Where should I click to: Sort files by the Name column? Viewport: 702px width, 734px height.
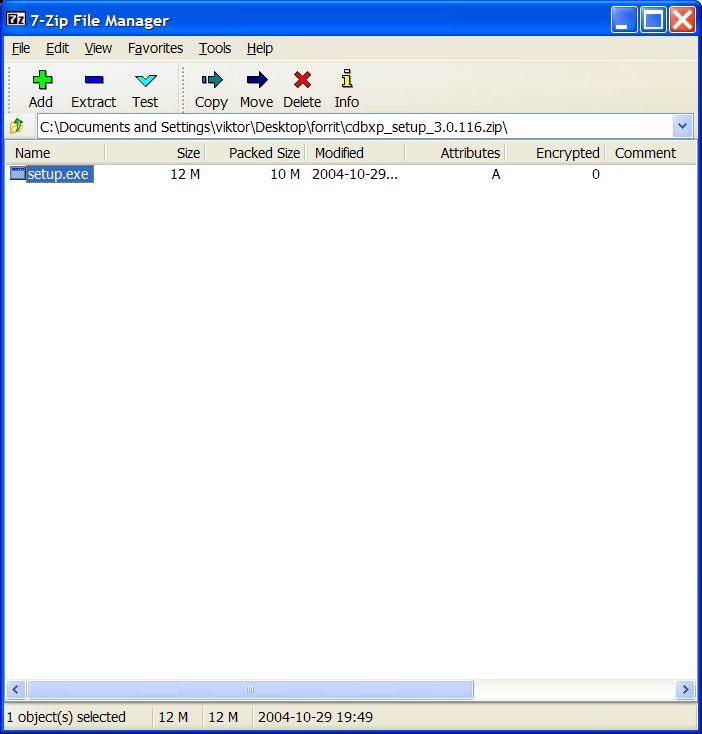click(x=55, y=153)
